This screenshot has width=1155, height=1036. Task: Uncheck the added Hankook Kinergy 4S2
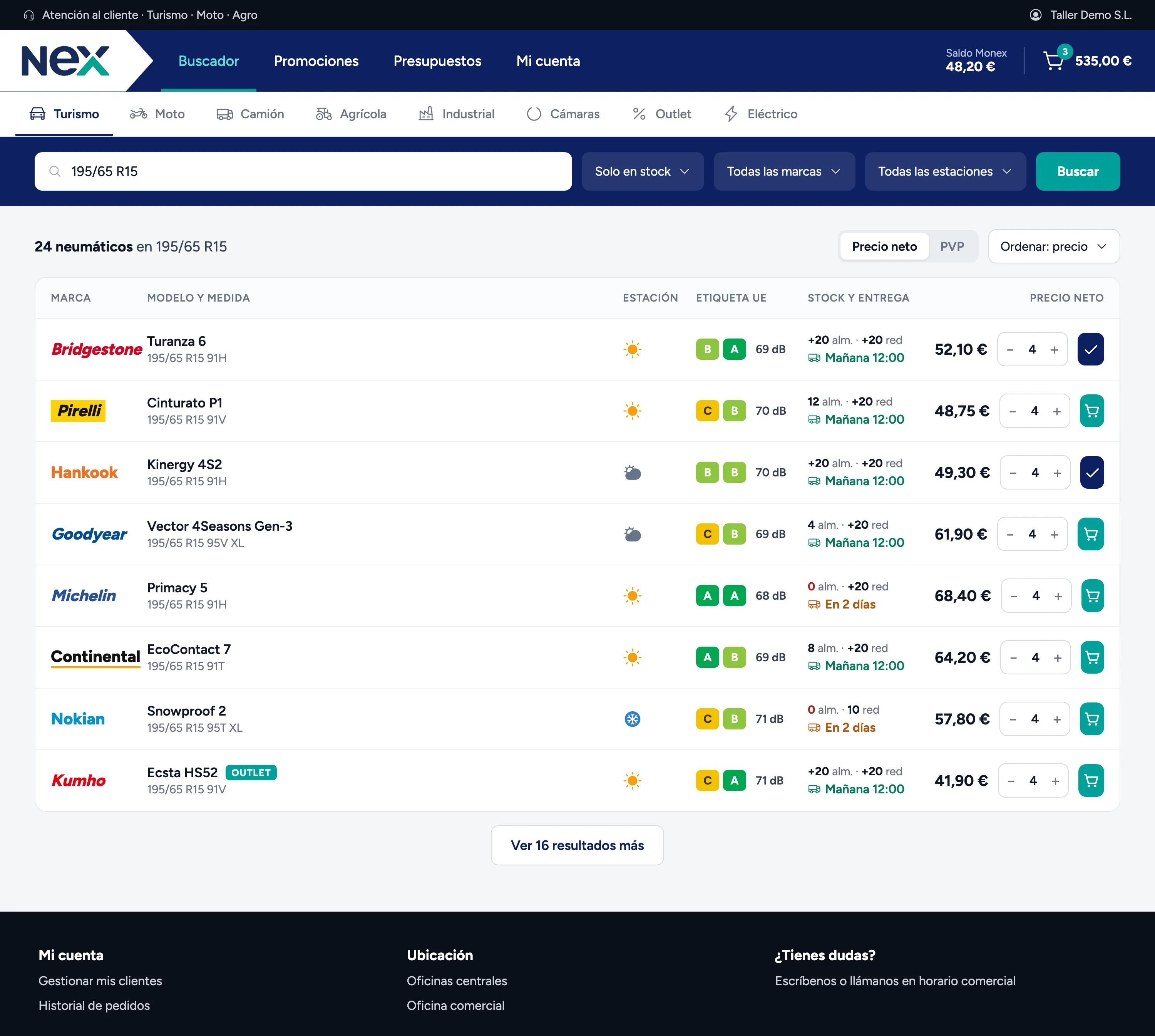pyautogui.click(x=1092, y=473)
